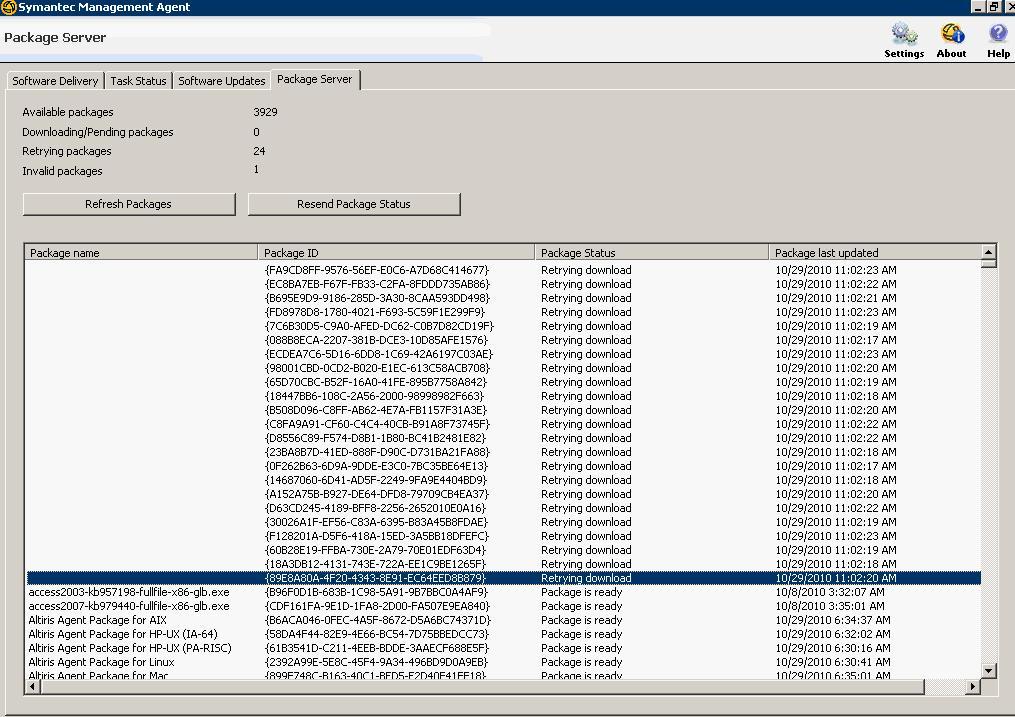
Task: Select Altiris Agent Package for HP-UX (PA-RISC)
Action: point(503,648)
